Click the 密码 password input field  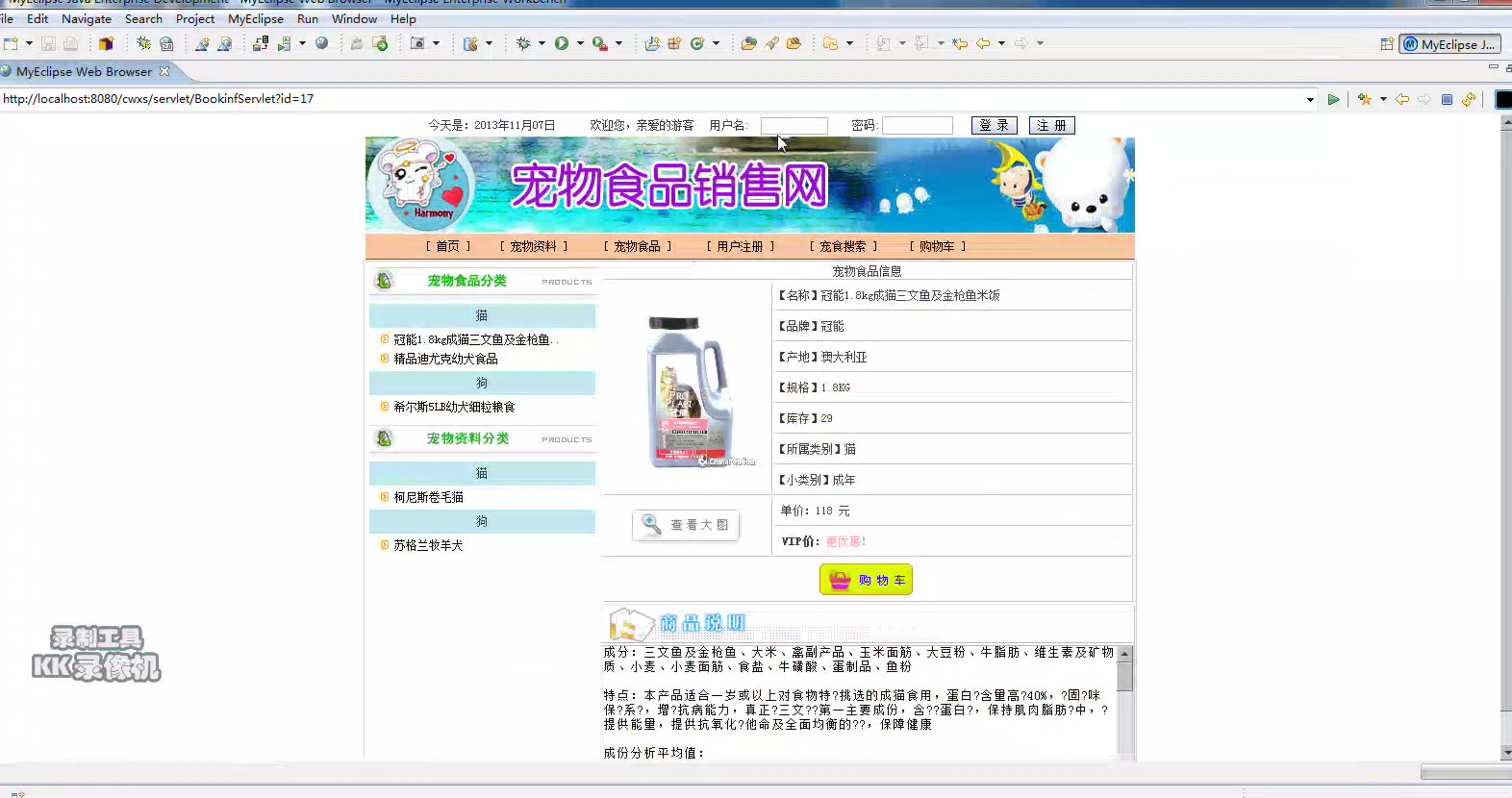coord(918,126)
